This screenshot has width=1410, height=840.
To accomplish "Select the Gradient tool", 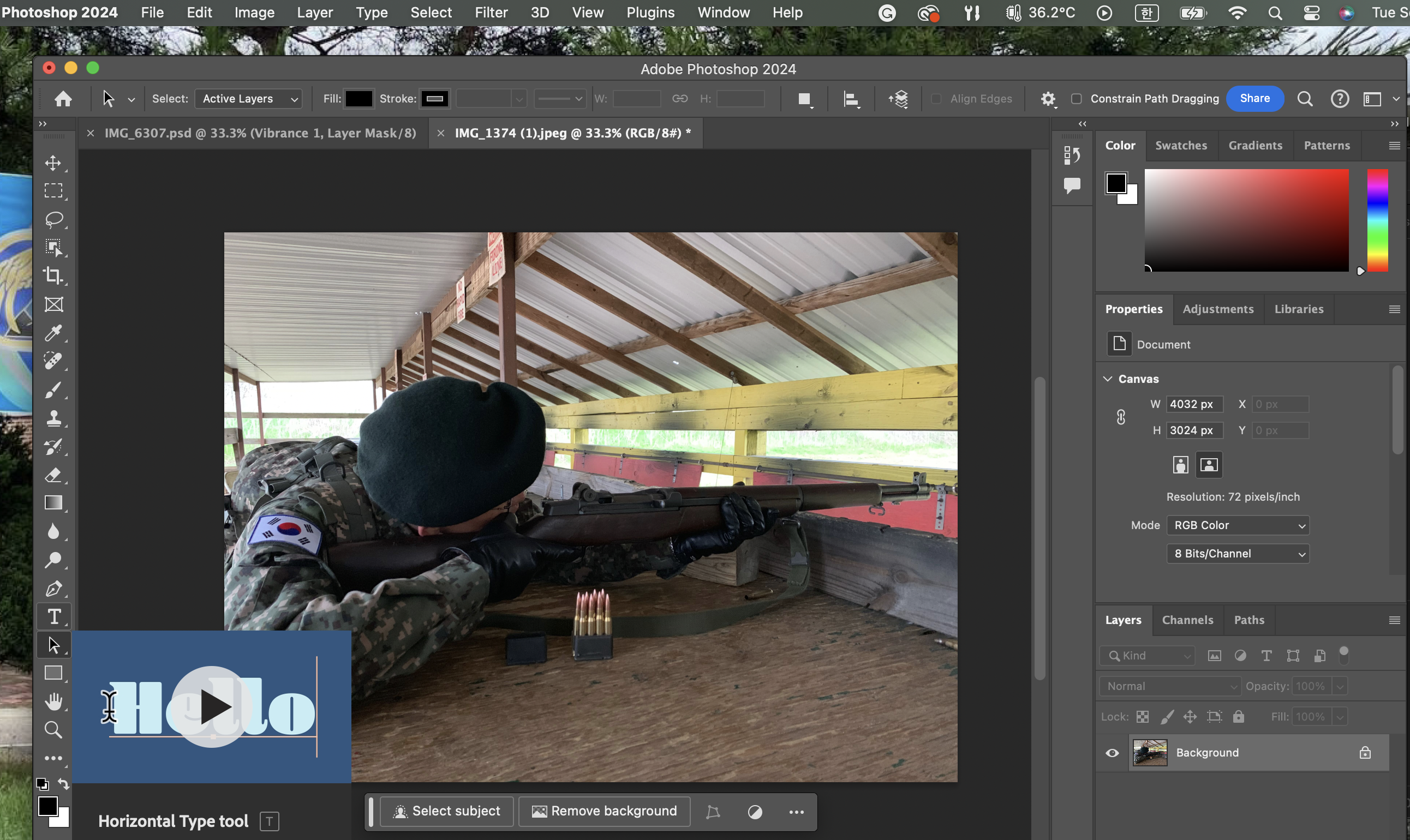I will [x=53, y=503].
